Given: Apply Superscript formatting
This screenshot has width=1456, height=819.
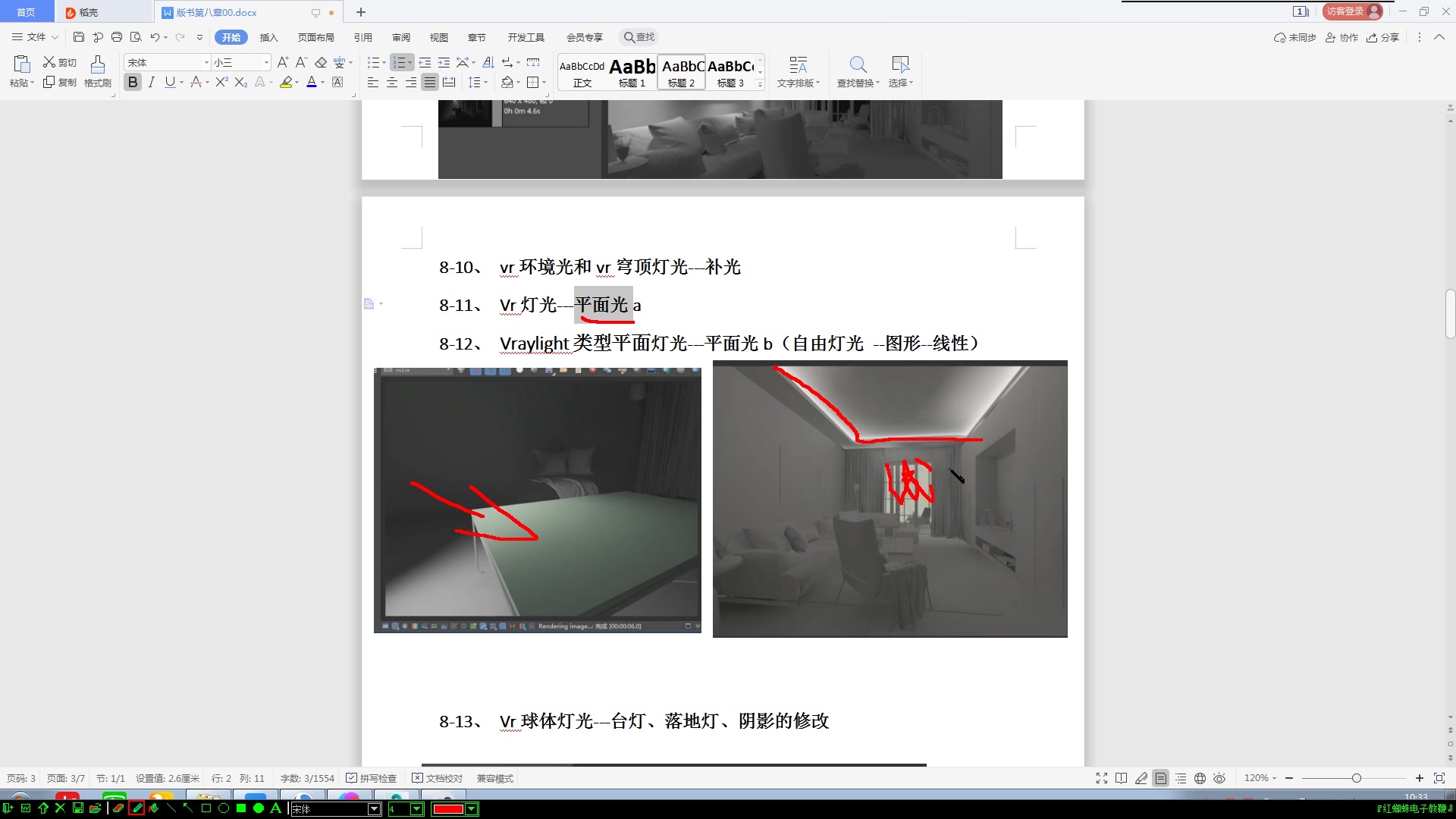Looking at the screenshot, I should [x=221, y=82].
